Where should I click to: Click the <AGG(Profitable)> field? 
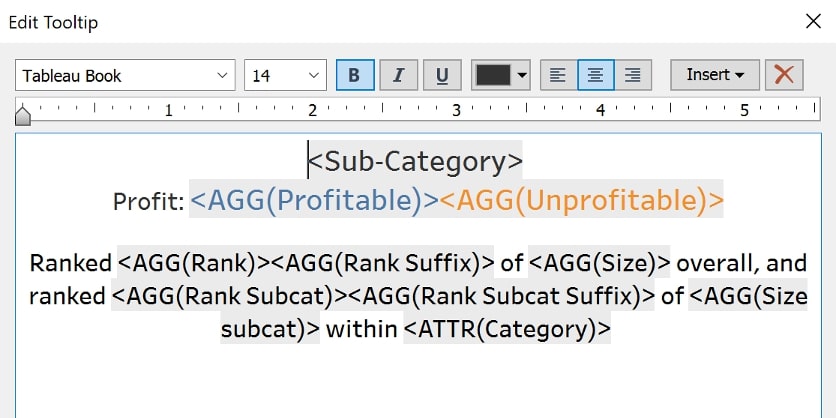point(314,201)
